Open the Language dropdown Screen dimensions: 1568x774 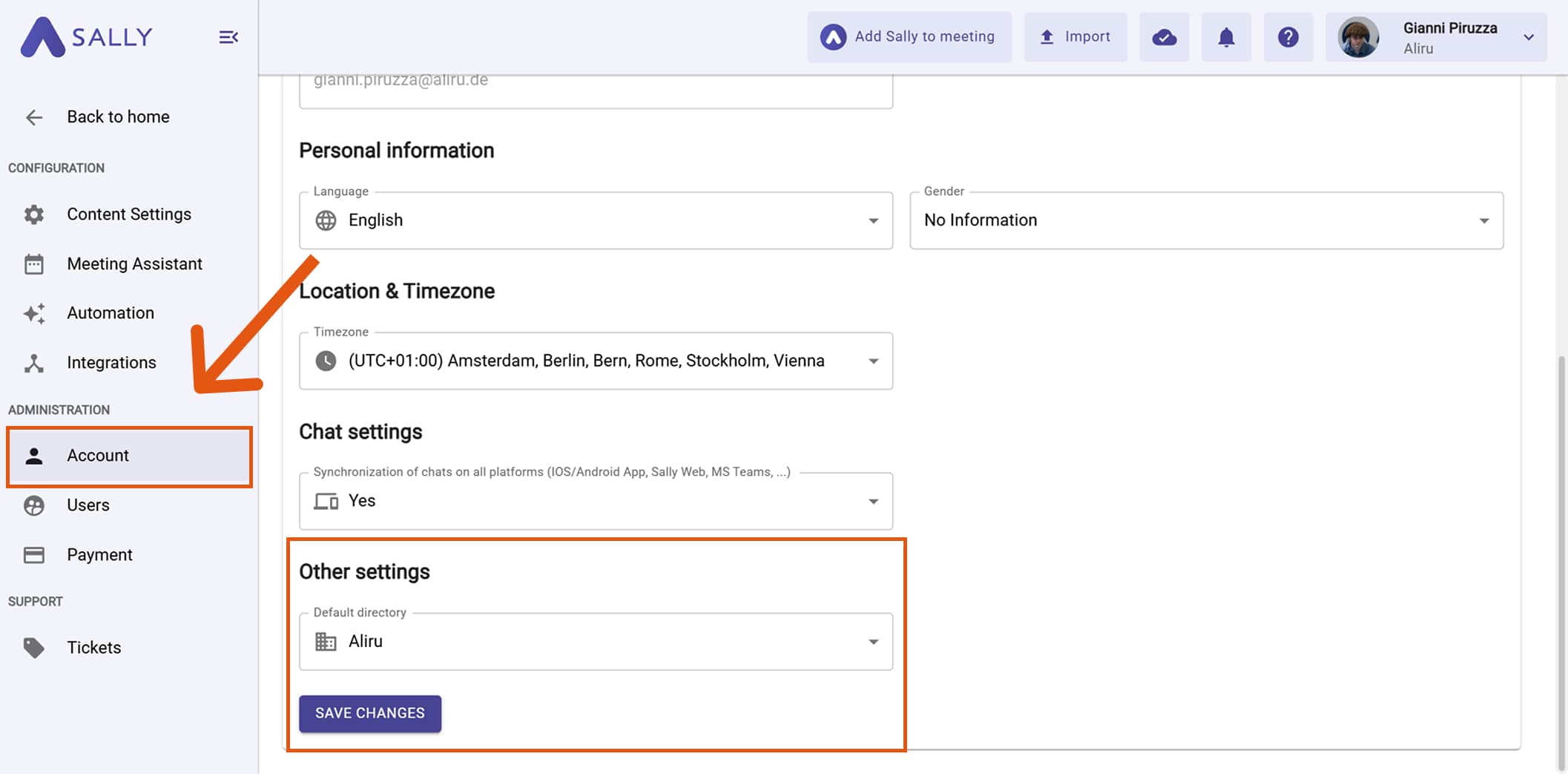coord(596,220)
